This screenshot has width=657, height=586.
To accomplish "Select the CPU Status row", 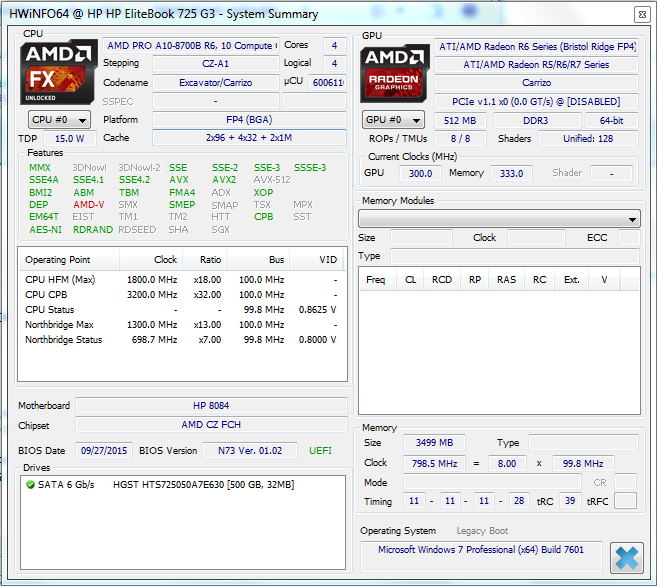I will click(181, 310).
